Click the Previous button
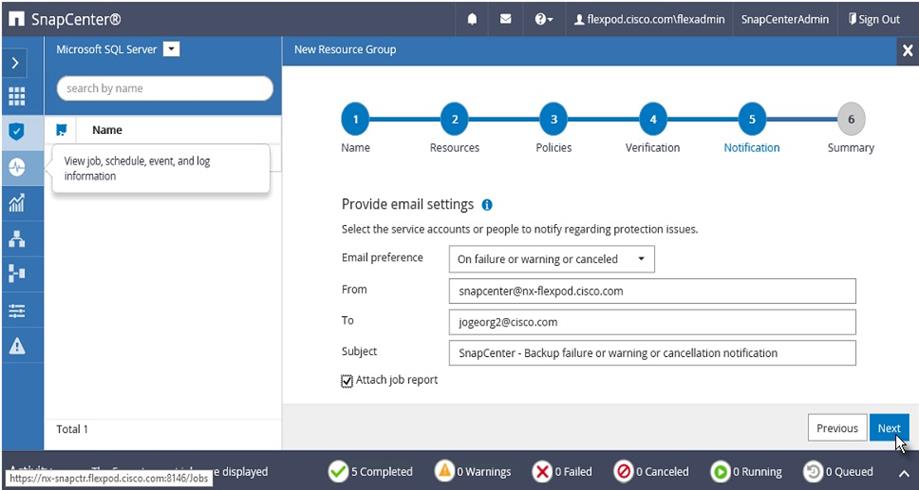 (x=837, y=428)
